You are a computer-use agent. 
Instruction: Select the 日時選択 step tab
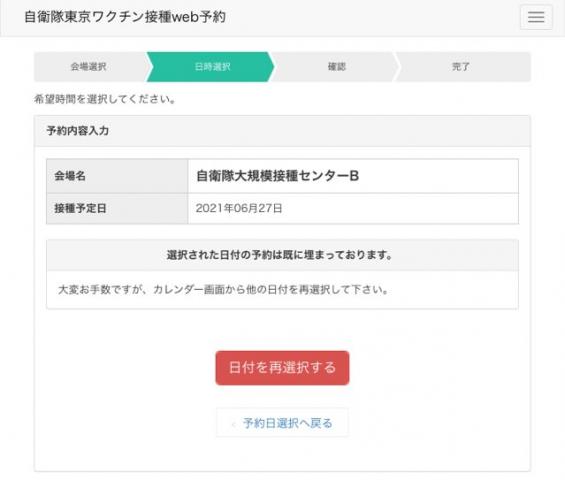tap(212, 67)
